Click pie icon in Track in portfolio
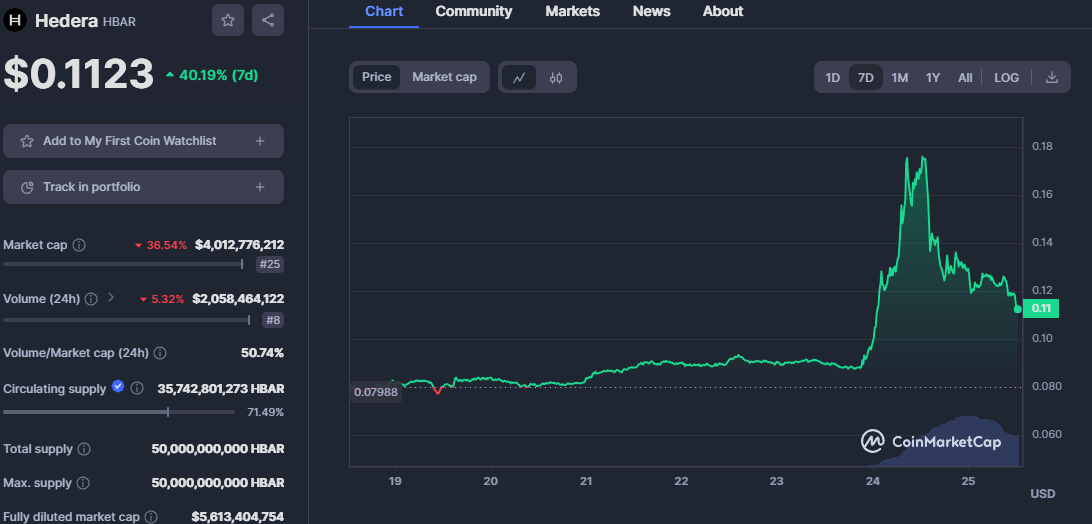This screenshot has height=524, width=1092. click(x=27, y=187)
